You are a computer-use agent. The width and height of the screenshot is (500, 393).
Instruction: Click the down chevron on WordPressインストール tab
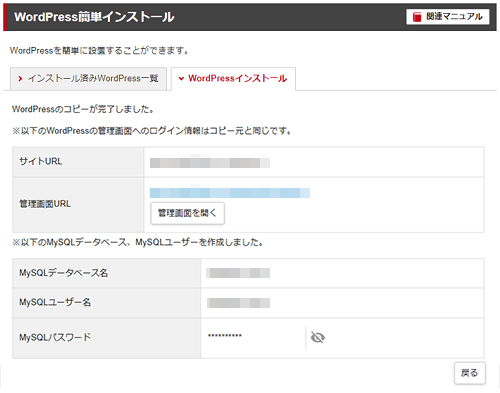[181, 79]
